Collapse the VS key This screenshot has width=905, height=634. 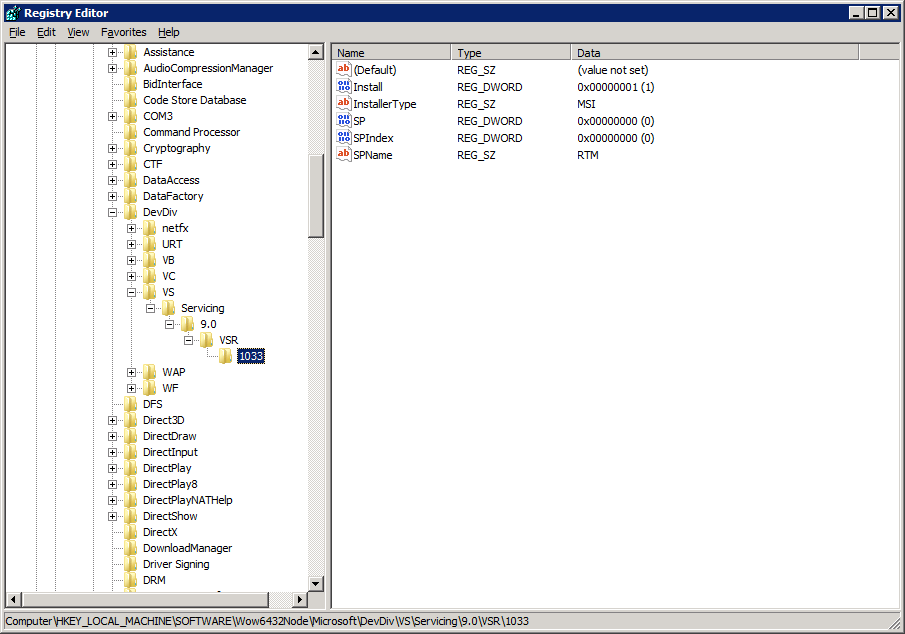click(132, 293)
